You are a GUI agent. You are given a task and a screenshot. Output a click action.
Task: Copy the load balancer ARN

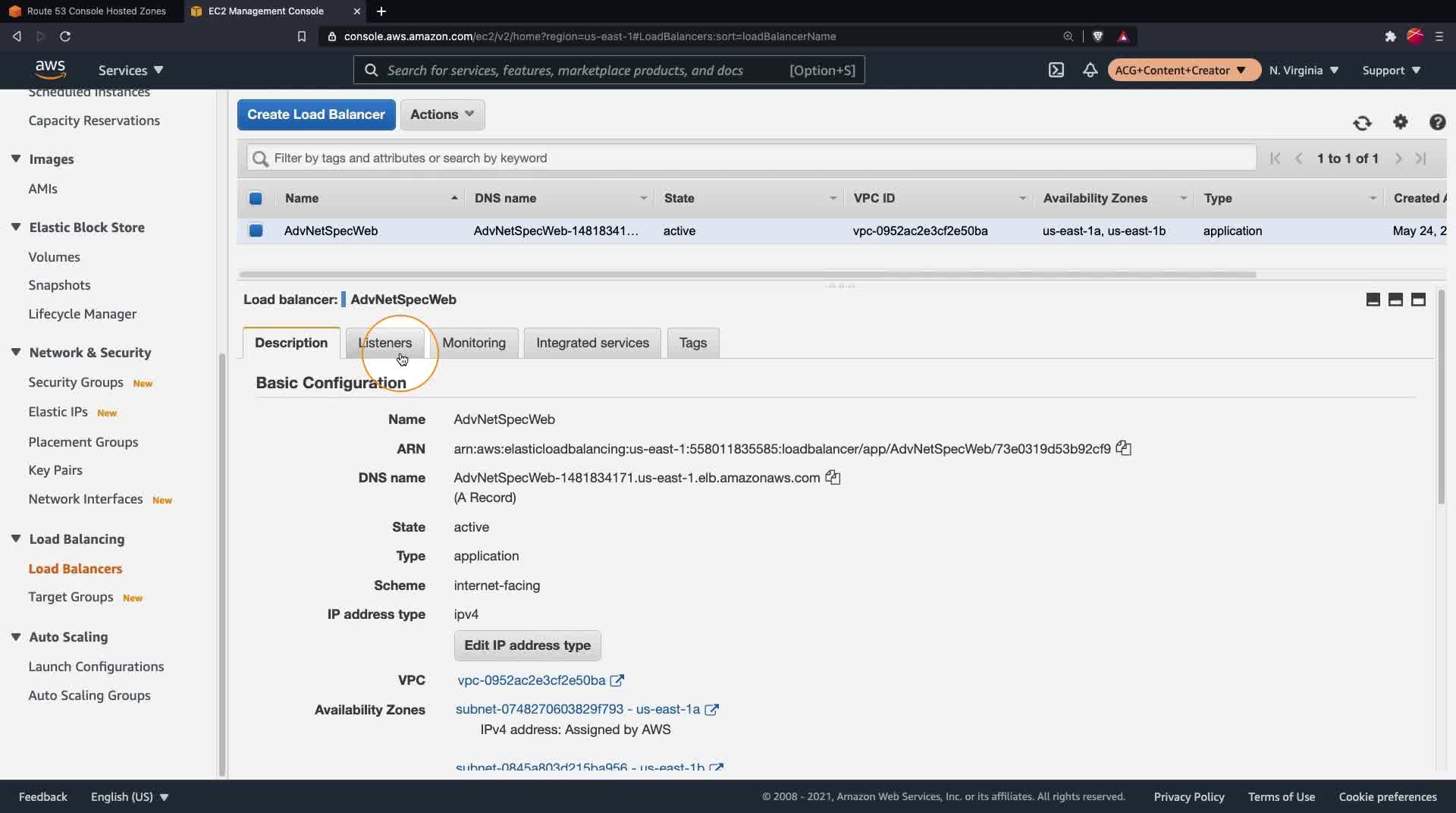[1123, 448]
